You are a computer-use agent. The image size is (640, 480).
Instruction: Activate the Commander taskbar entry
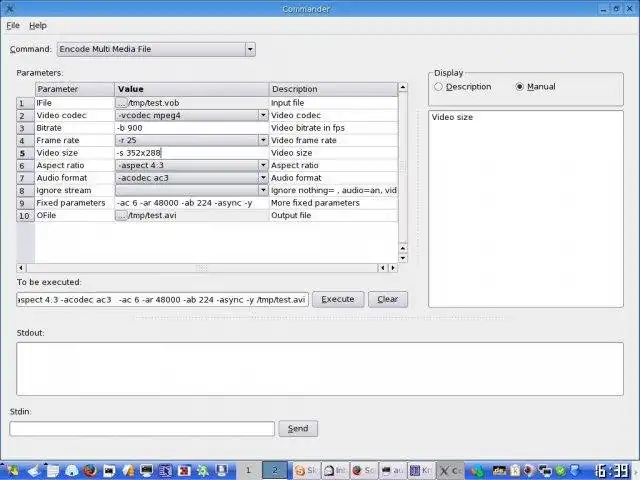(451, 471)
